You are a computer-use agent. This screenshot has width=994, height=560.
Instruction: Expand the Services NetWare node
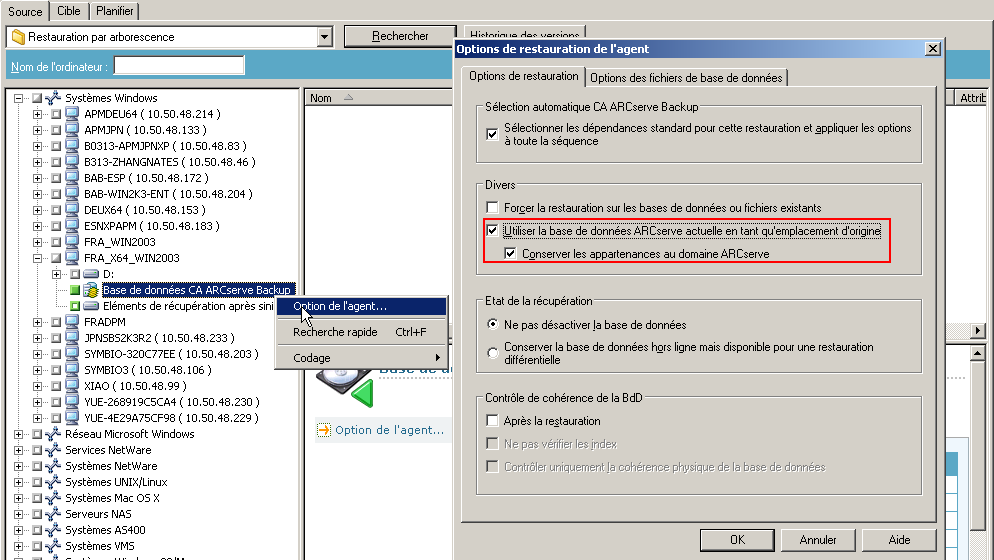pos(18,450)
